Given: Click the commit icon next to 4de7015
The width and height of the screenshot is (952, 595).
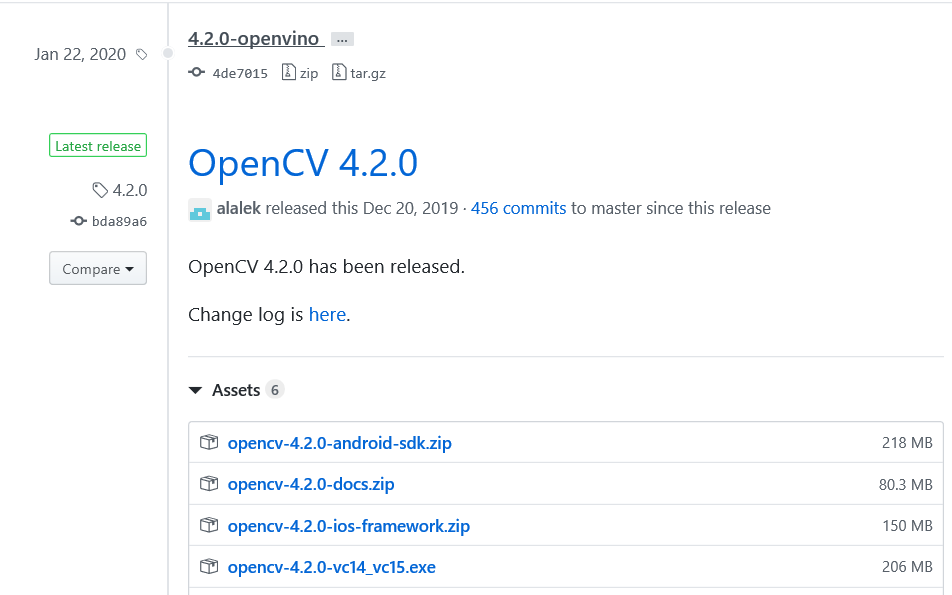Looking at the screenshot, I should coord(196,73).
